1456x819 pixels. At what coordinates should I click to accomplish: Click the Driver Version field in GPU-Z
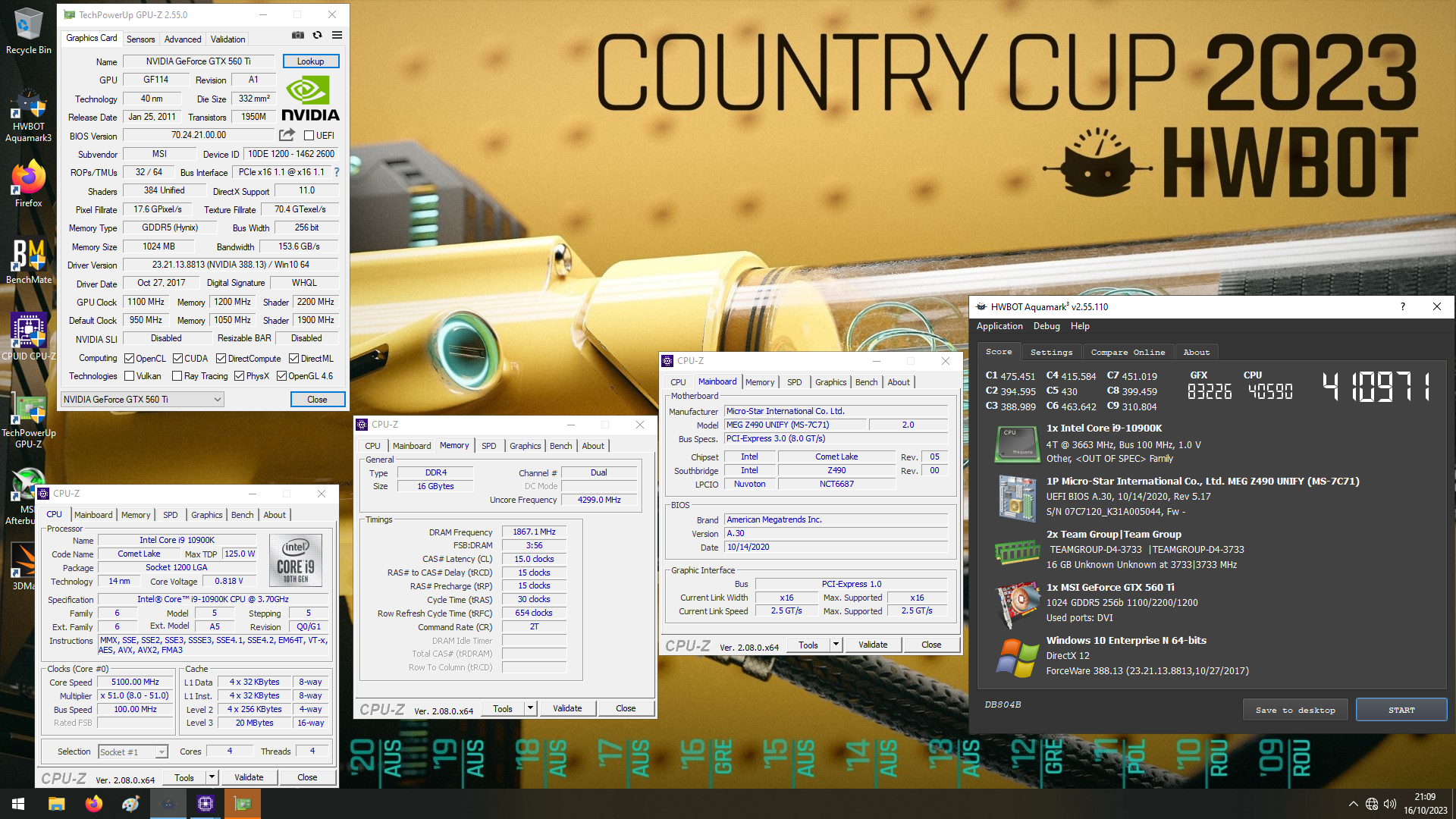[x=231, y=265]
